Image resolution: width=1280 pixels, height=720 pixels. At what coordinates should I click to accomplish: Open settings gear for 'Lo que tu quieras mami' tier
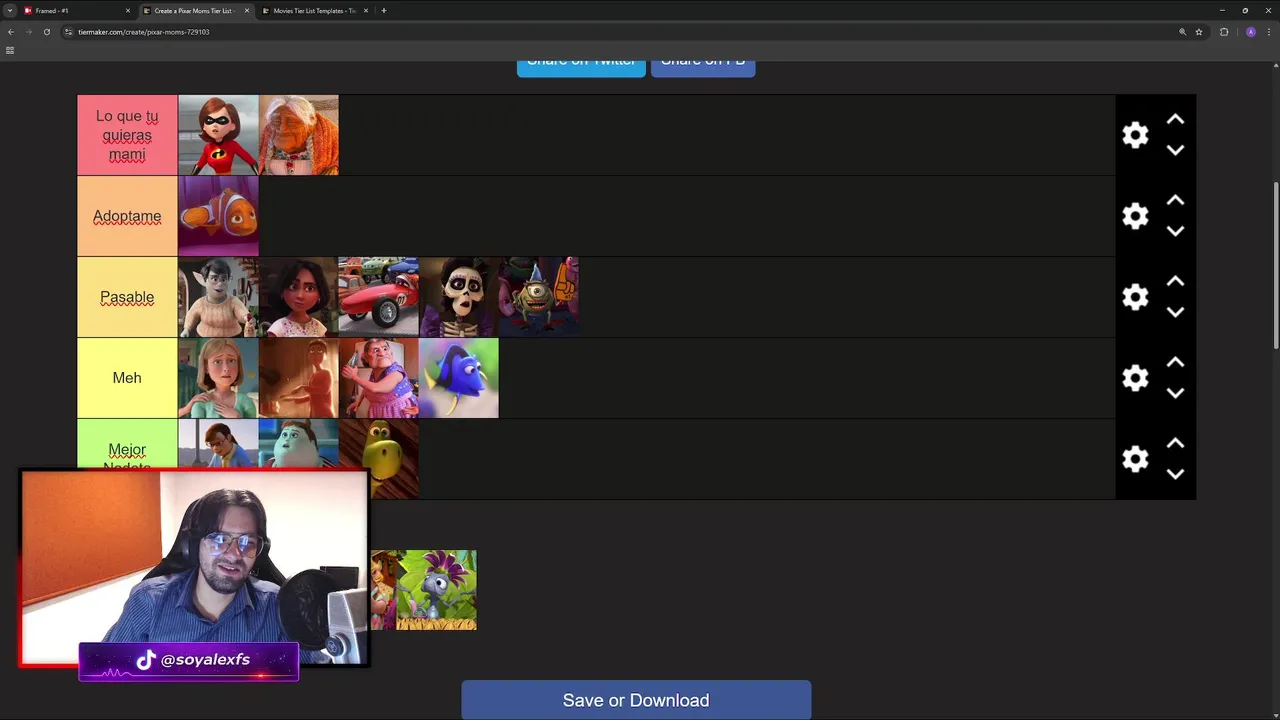[x=1135, y=135]
